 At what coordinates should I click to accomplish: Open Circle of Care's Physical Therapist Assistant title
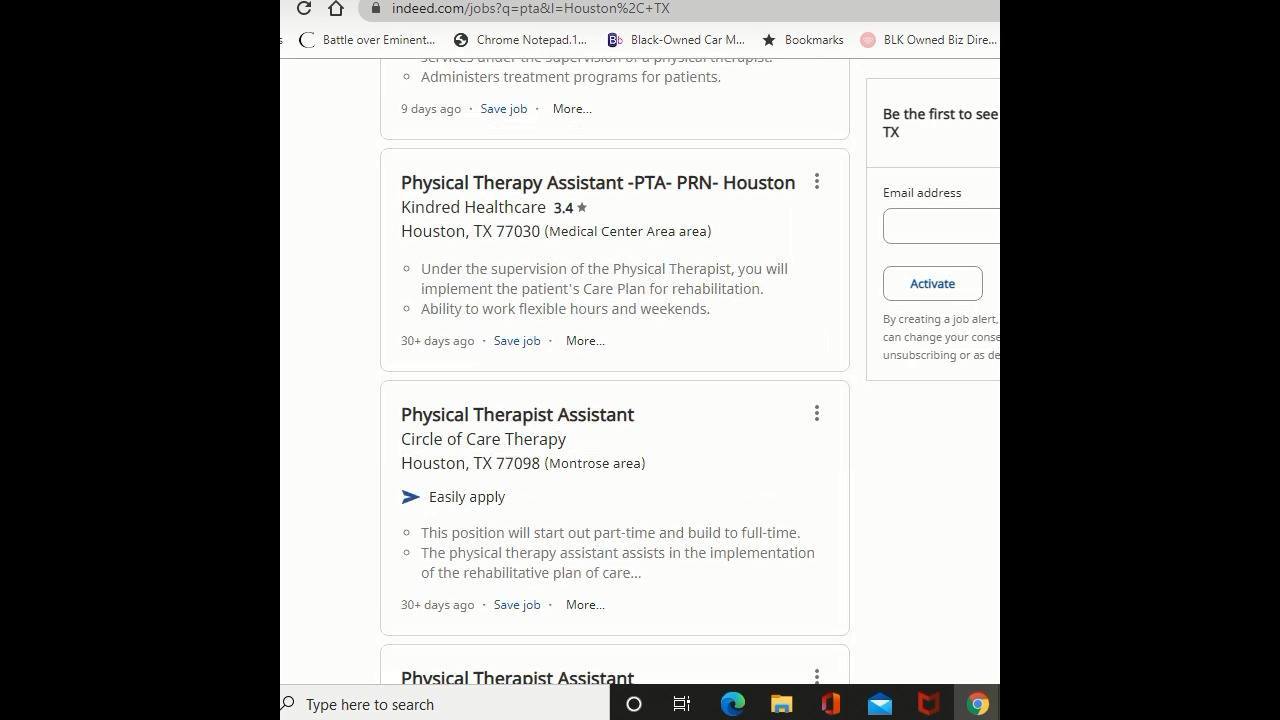517,415
